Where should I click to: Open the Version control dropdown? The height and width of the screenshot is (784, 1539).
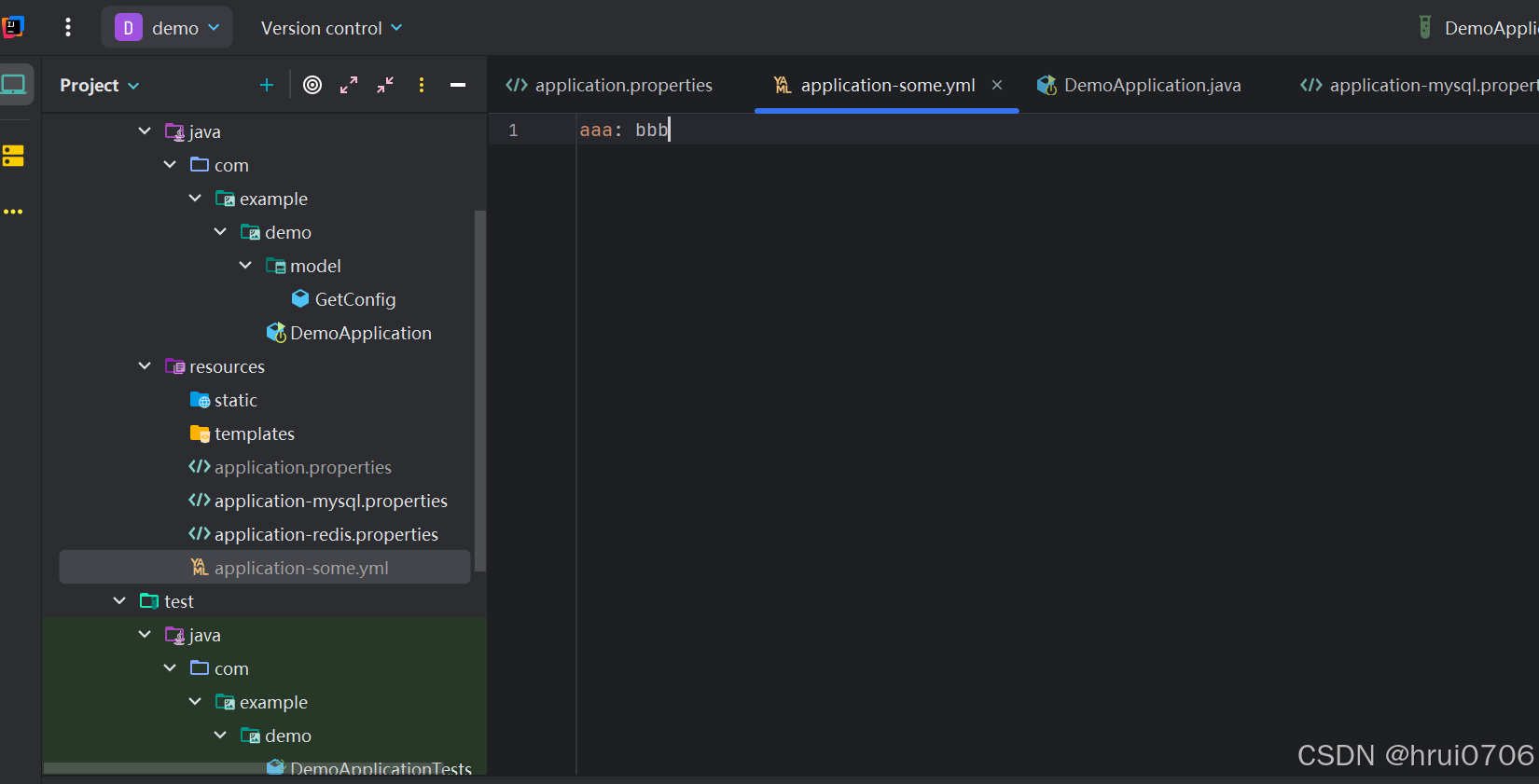pos(331,28)
